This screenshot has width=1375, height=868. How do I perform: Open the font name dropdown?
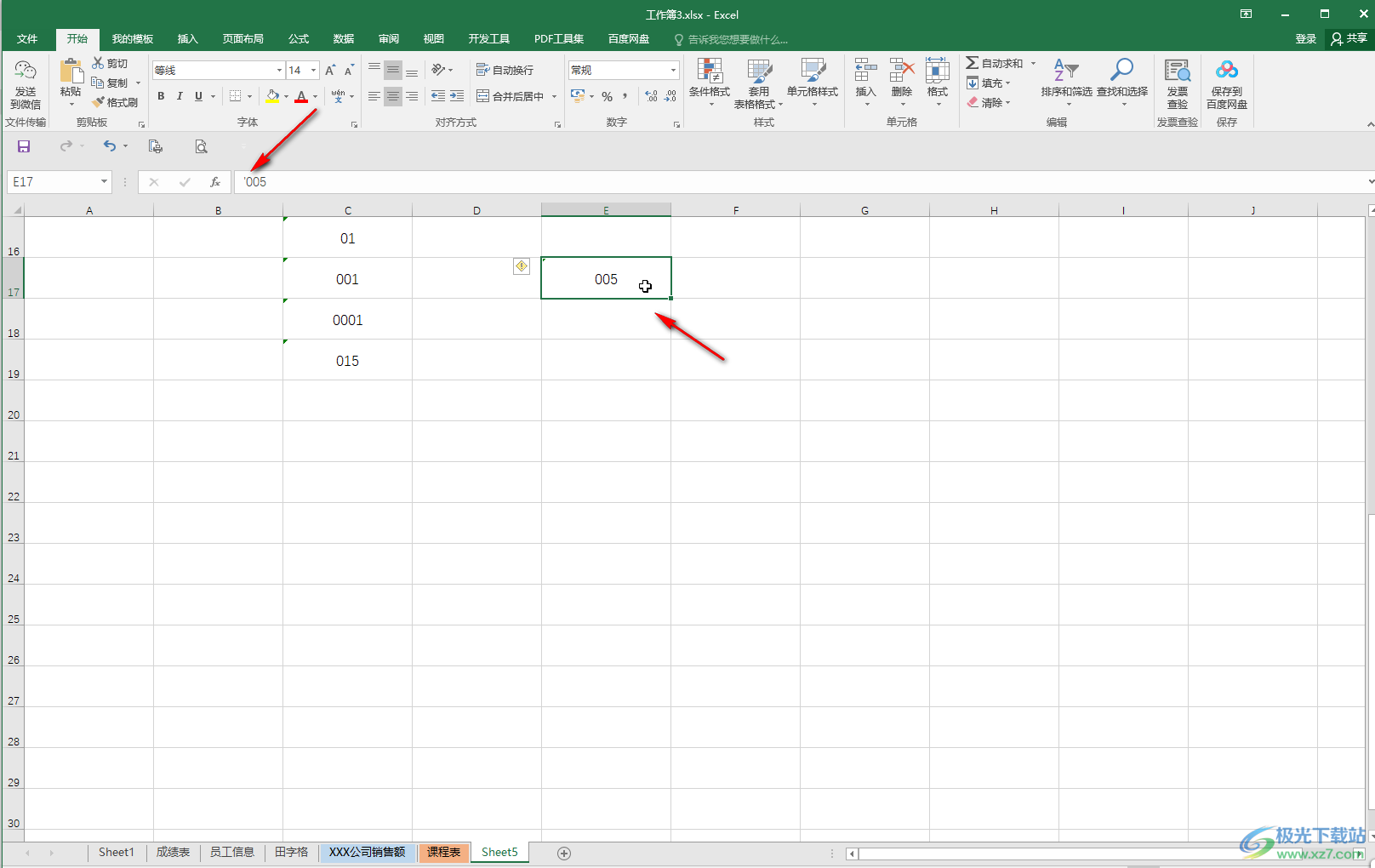tap(279, 71)
